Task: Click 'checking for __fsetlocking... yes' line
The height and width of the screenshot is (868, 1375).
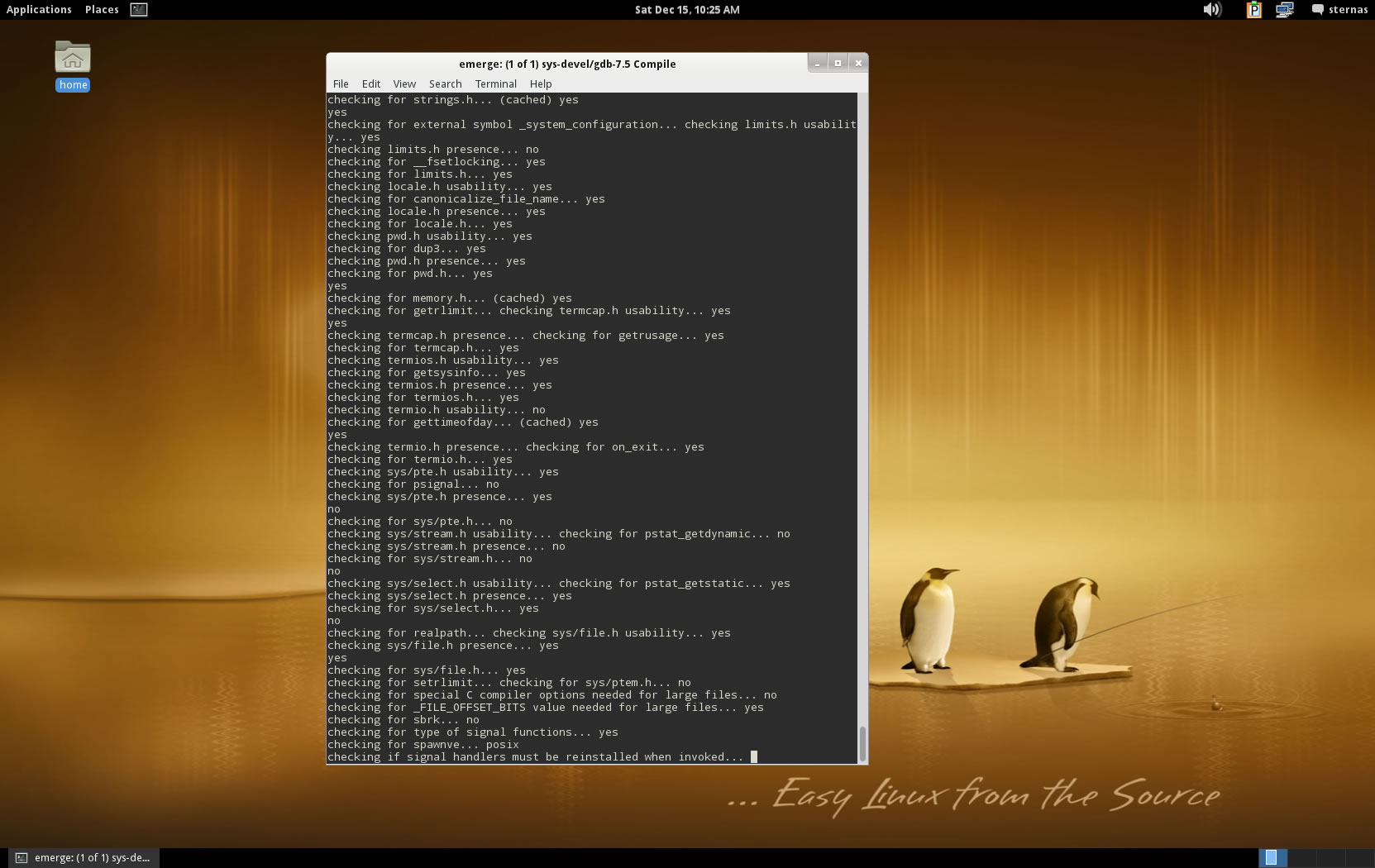Action: [437, 161]
